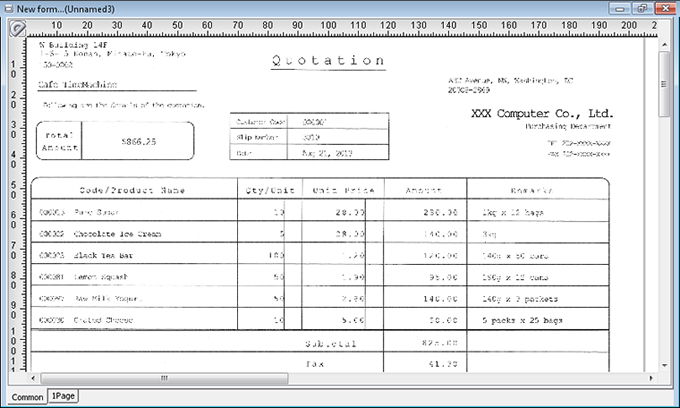Minimize the New form window
Image resolution: width=680 pixels, height=408 pixels.
[x=620, y=9]
